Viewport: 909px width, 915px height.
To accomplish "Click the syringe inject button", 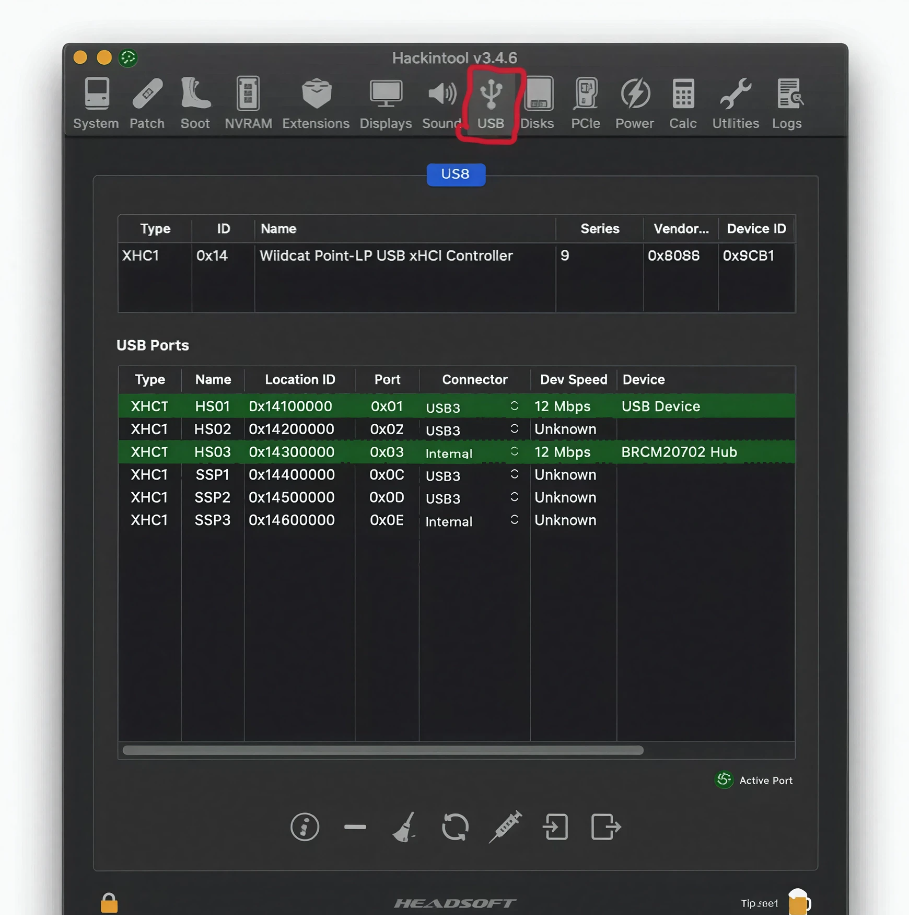I will 505,826.
